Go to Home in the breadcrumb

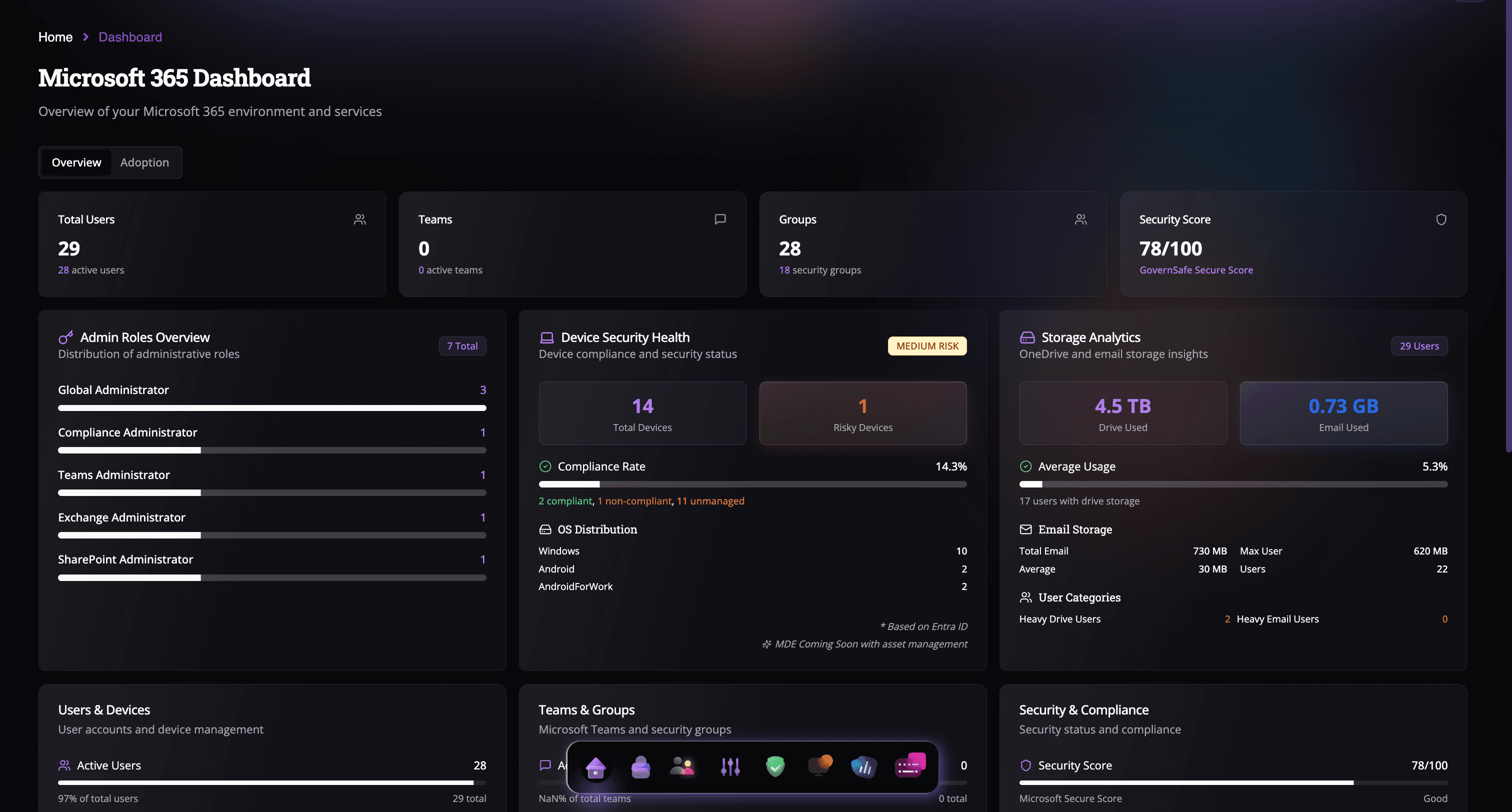(55, 37)
